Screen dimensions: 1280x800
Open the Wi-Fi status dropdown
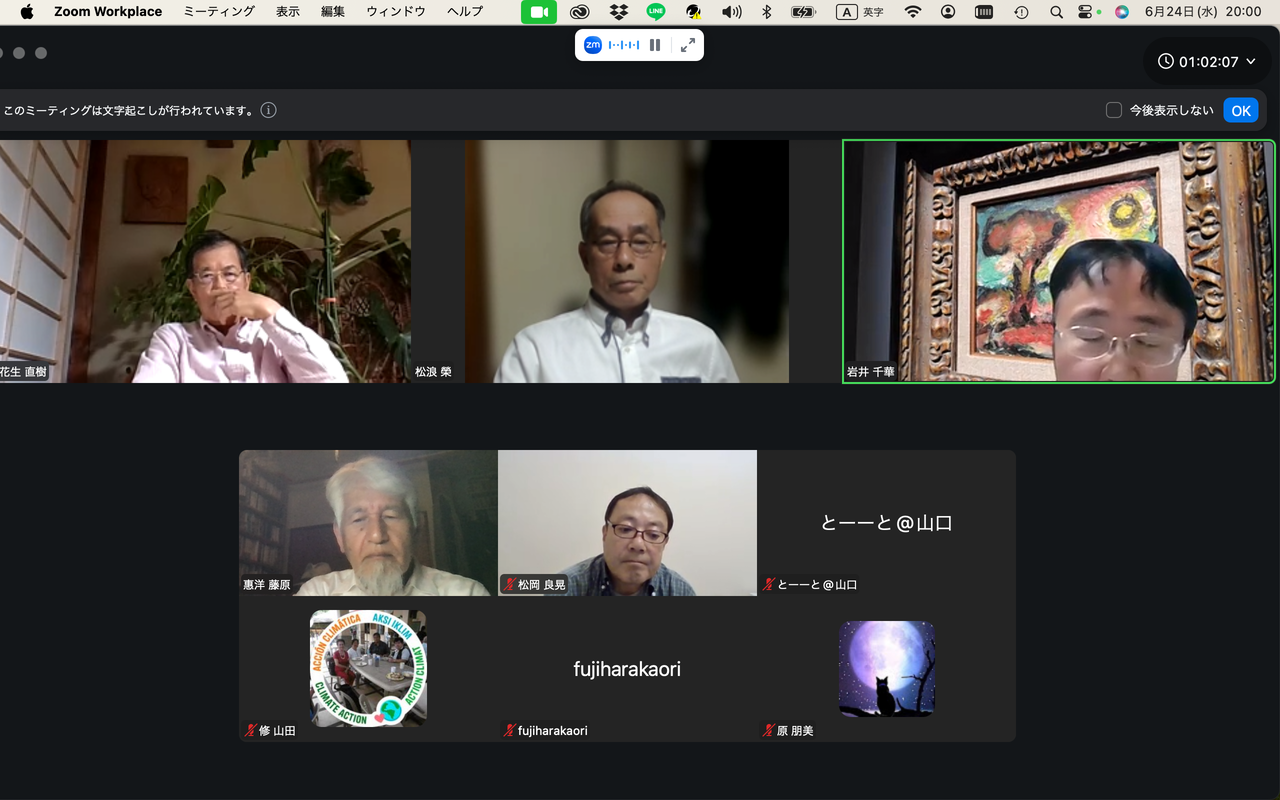click(x=912, y=12)
